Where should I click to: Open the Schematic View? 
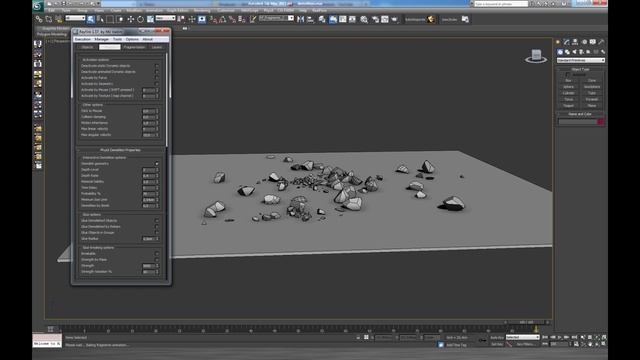(352, 19)
